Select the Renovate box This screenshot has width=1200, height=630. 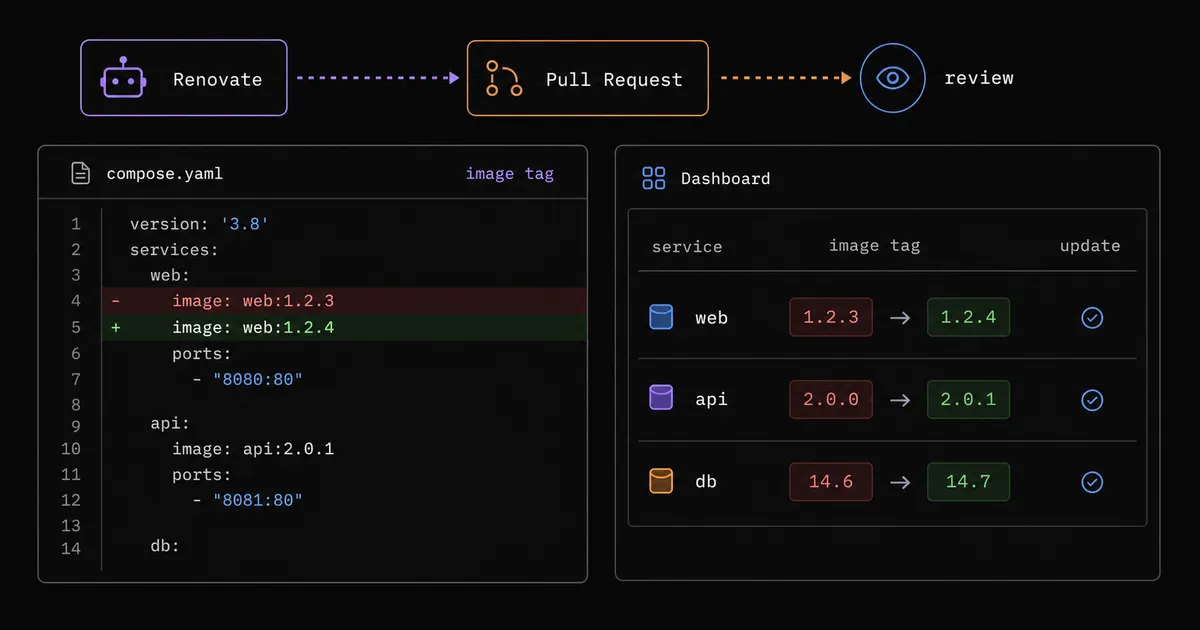tap(184, 78)
